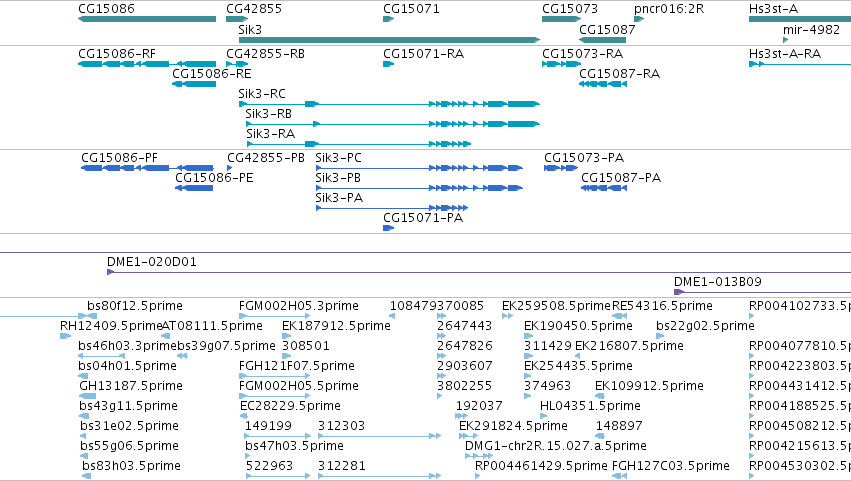Select the CG42855 gene label
This screenshot has width=851, height=481.
click(254, 9)
